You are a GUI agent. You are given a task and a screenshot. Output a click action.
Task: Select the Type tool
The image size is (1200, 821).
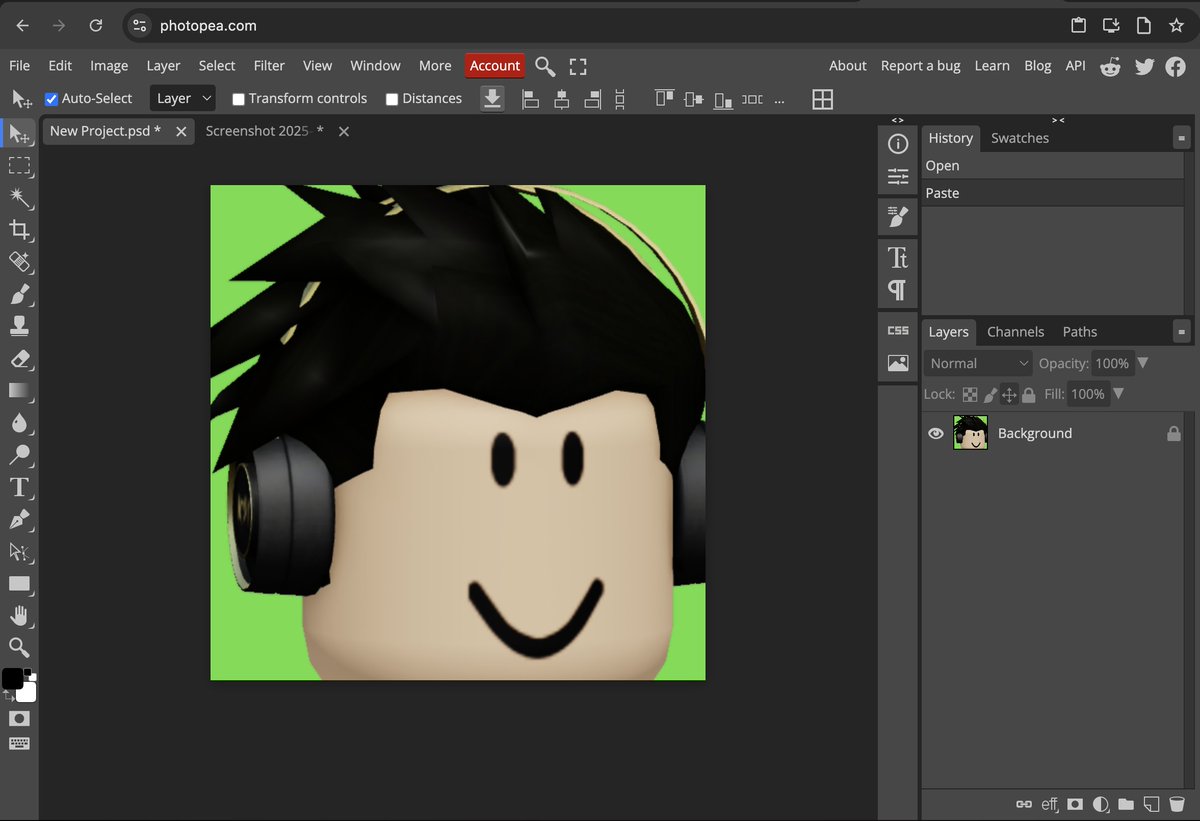click(19, 487)
